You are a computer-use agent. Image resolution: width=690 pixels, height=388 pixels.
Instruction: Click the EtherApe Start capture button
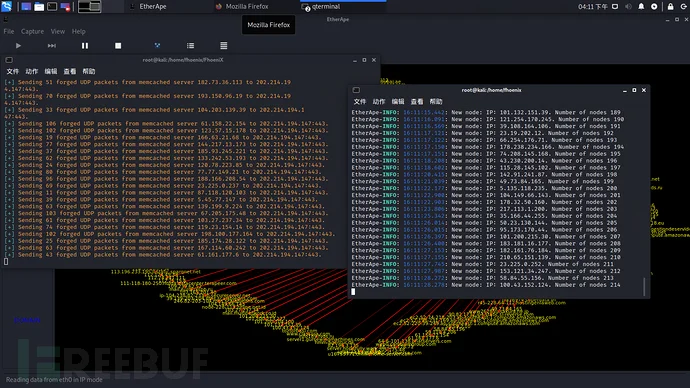[x=18, y=45]
